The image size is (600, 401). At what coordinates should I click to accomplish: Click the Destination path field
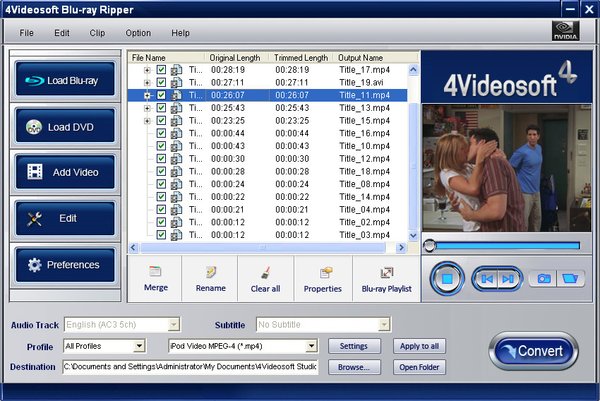[190, 367]
